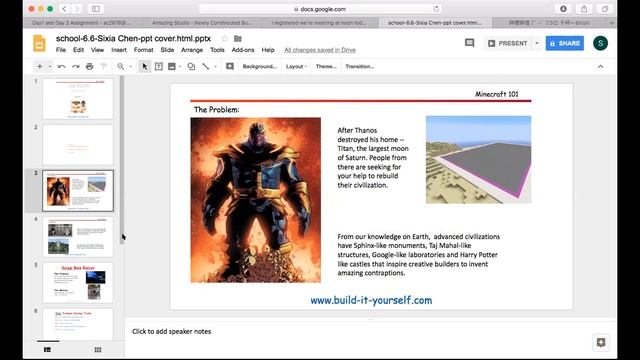Click the Safari reload icon in address bar

(x=436, y=9)
